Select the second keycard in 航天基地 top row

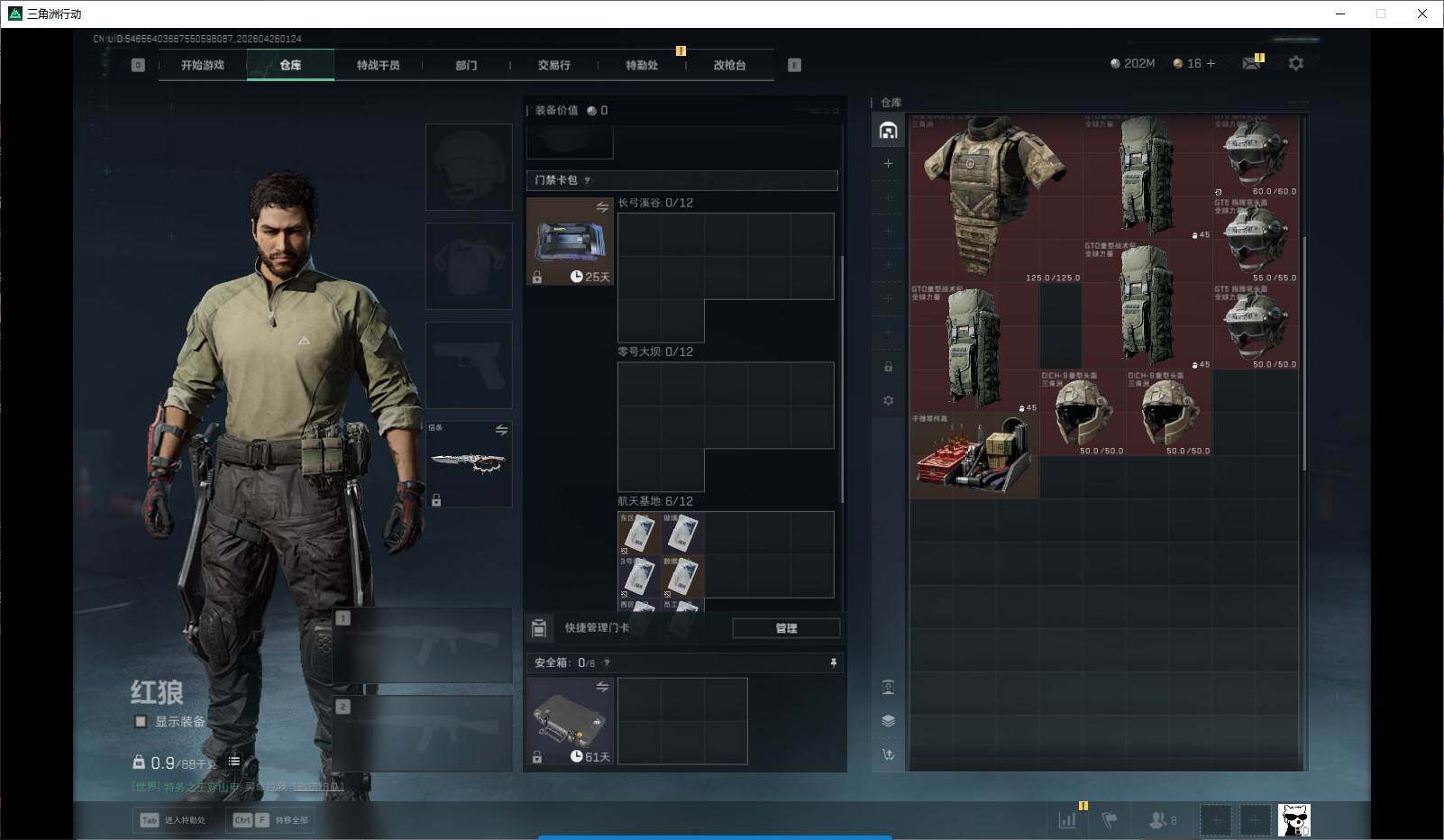[x=682, y=534]
